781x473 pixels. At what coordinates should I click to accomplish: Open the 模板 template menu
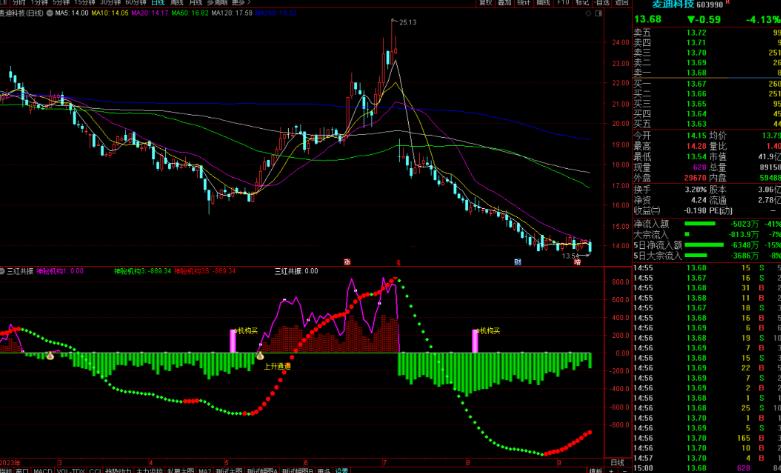[x=595, y=471]
